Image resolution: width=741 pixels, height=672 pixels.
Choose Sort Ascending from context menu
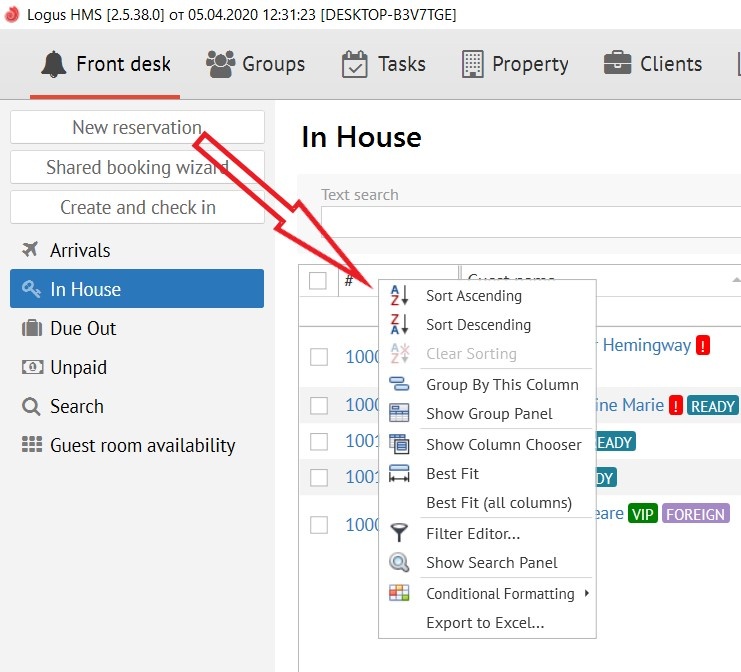[487, 296]
